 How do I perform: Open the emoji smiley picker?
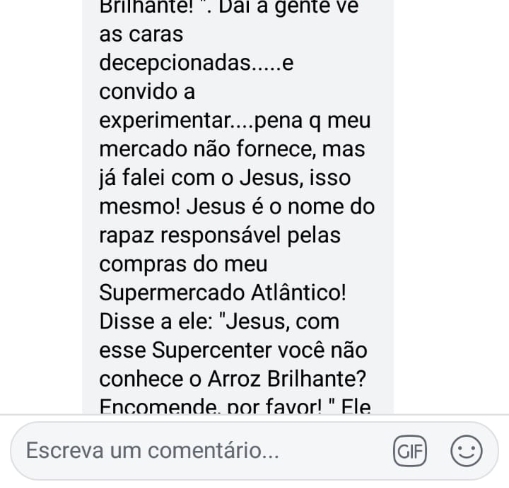pyautogui.click(x=466, y=451)
